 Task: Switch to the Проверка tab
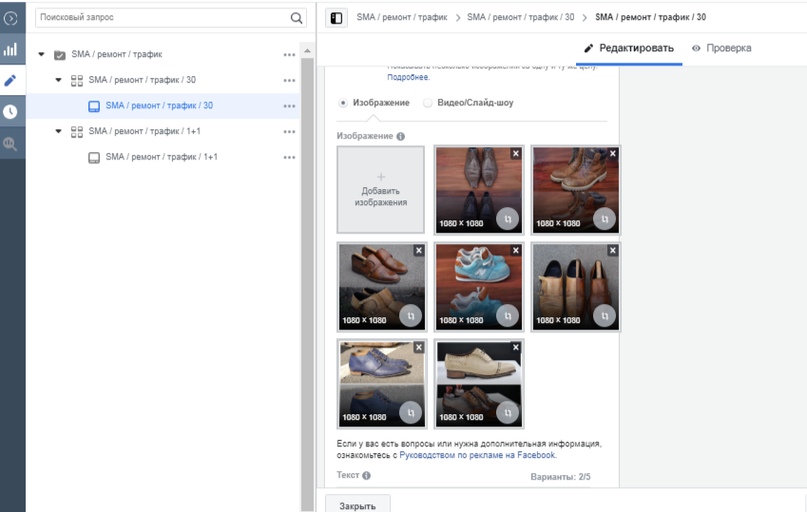point(720,48)
